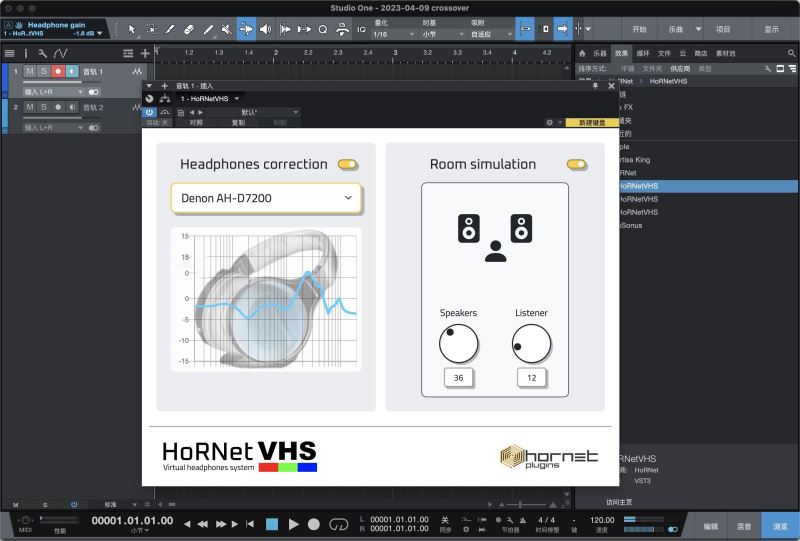This screenshot has height=541, width=800.
Task: Pin the plugin window
Action: click(x=595, y=86)
